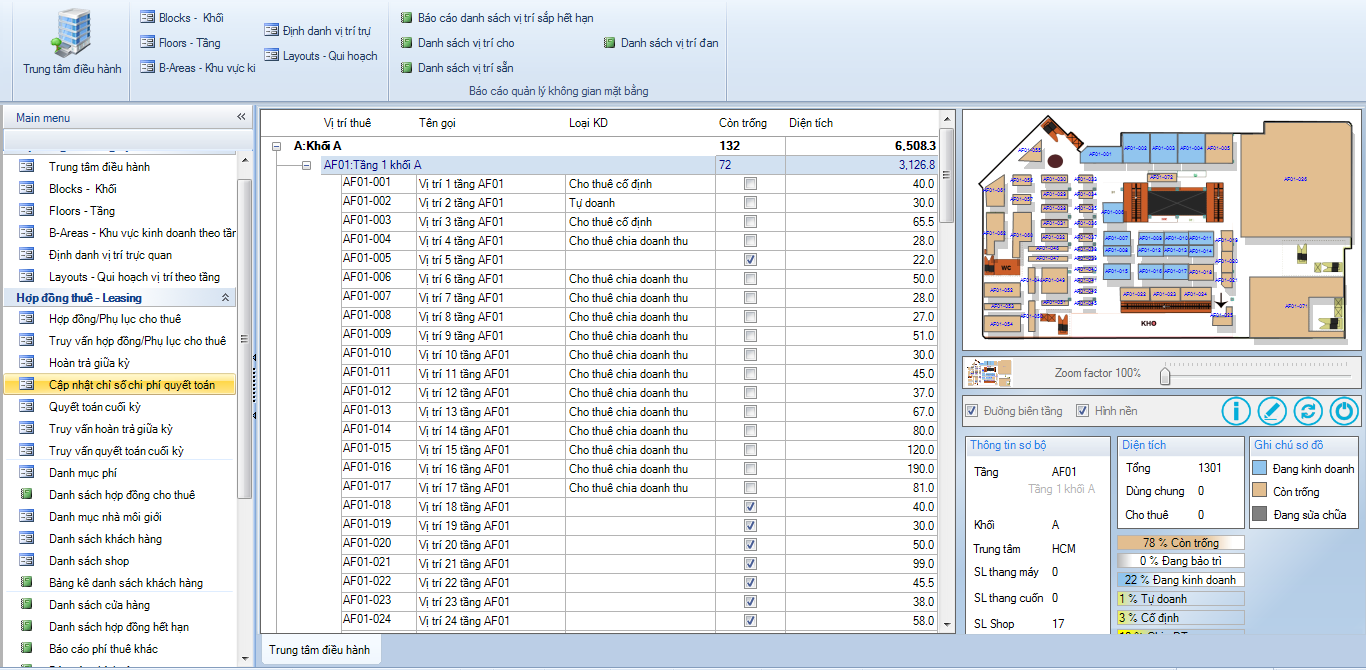
Task: Click the Blocks - Khối ribbon icon
Action: [182, 17]
